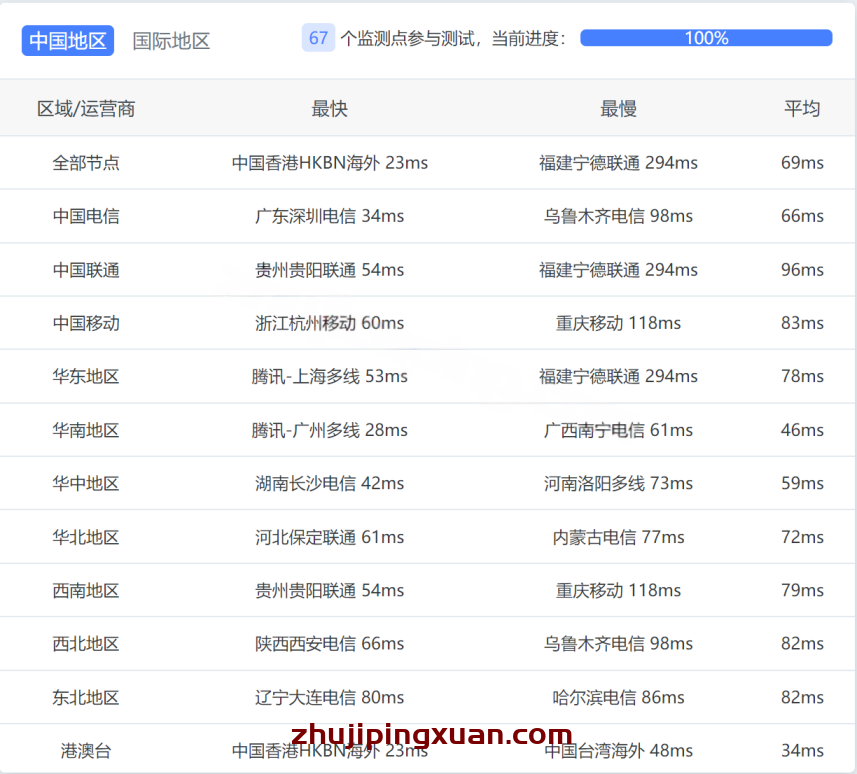The image size is (857, 774).
Task: Click the 59ms average value
Action: [802, 483]
